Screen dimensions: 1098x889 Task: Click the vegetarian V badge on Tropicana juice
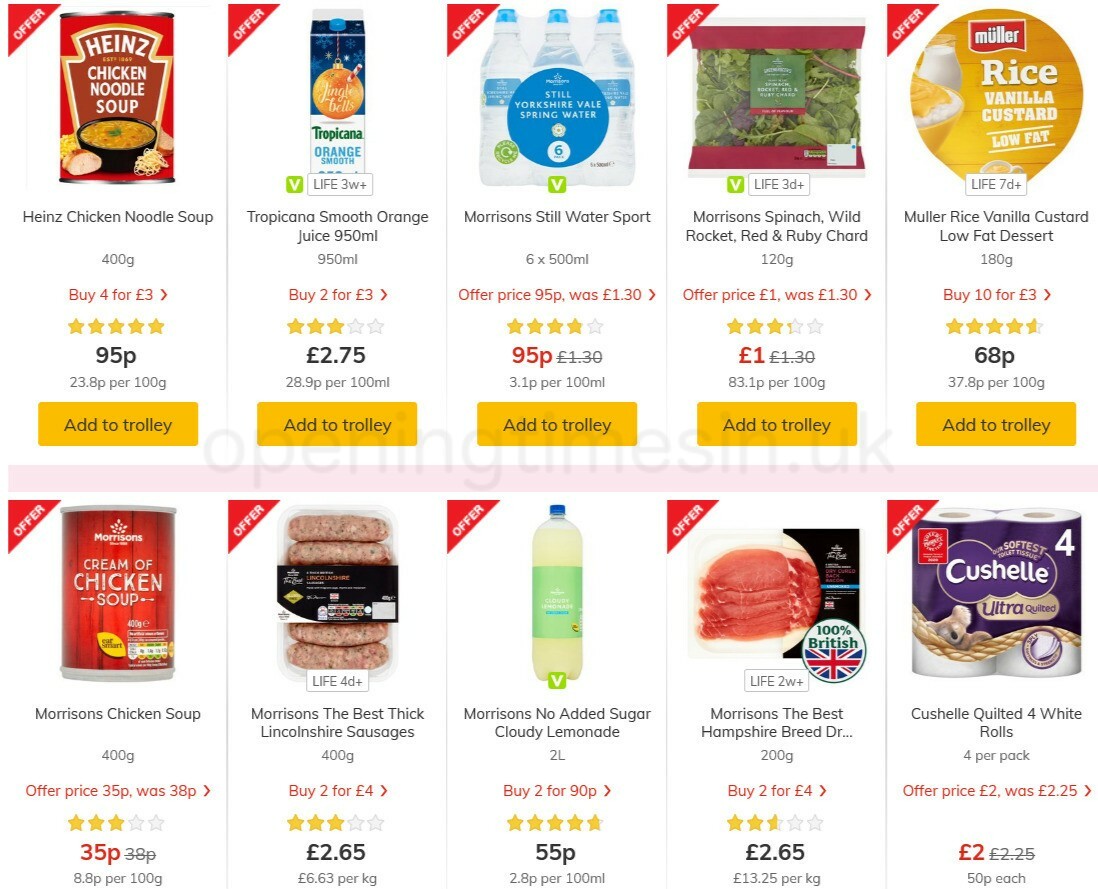point(295,185)
